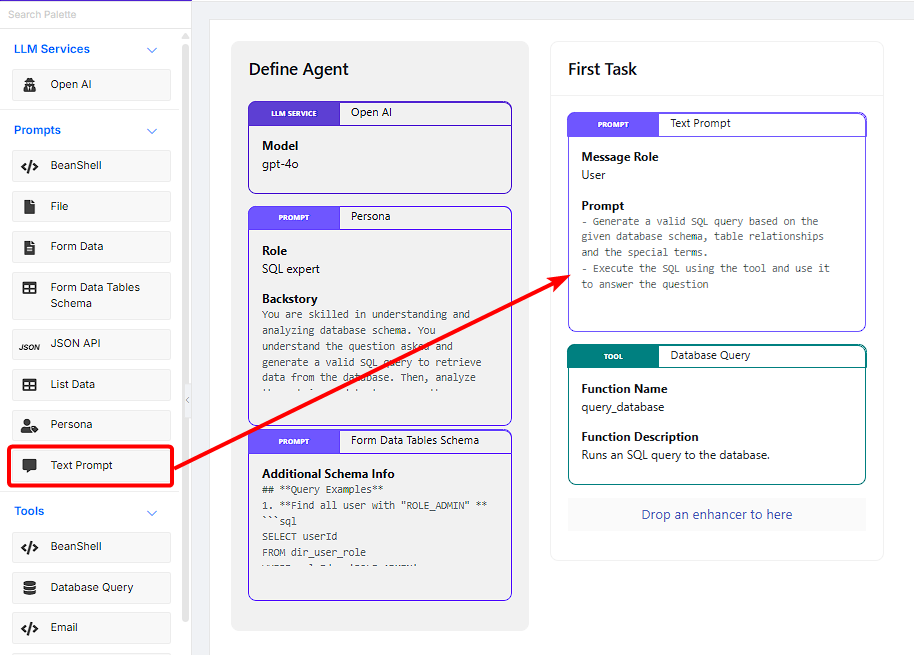Select the JSON API palette item label
The image size is (914, 655).
coord(75,343)
